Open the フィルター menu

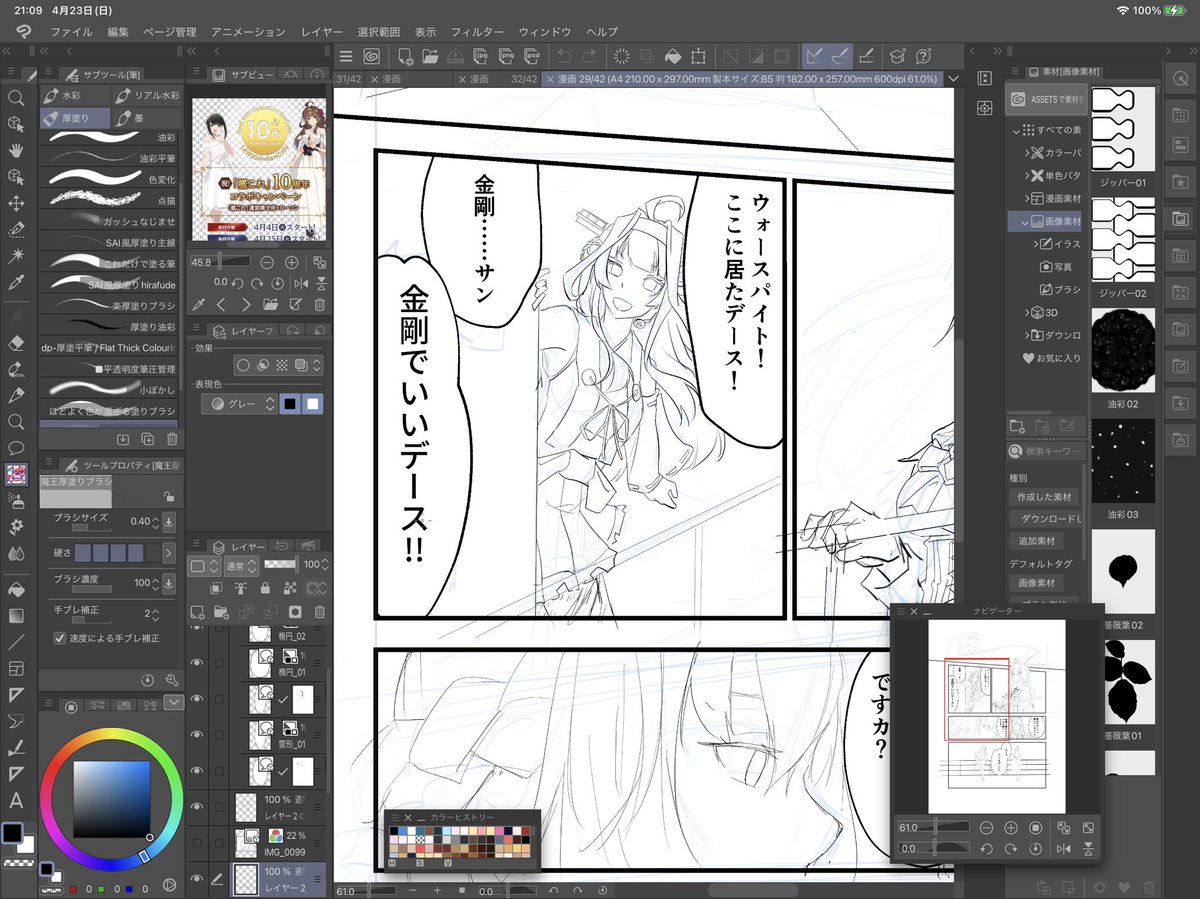(477, 32)
